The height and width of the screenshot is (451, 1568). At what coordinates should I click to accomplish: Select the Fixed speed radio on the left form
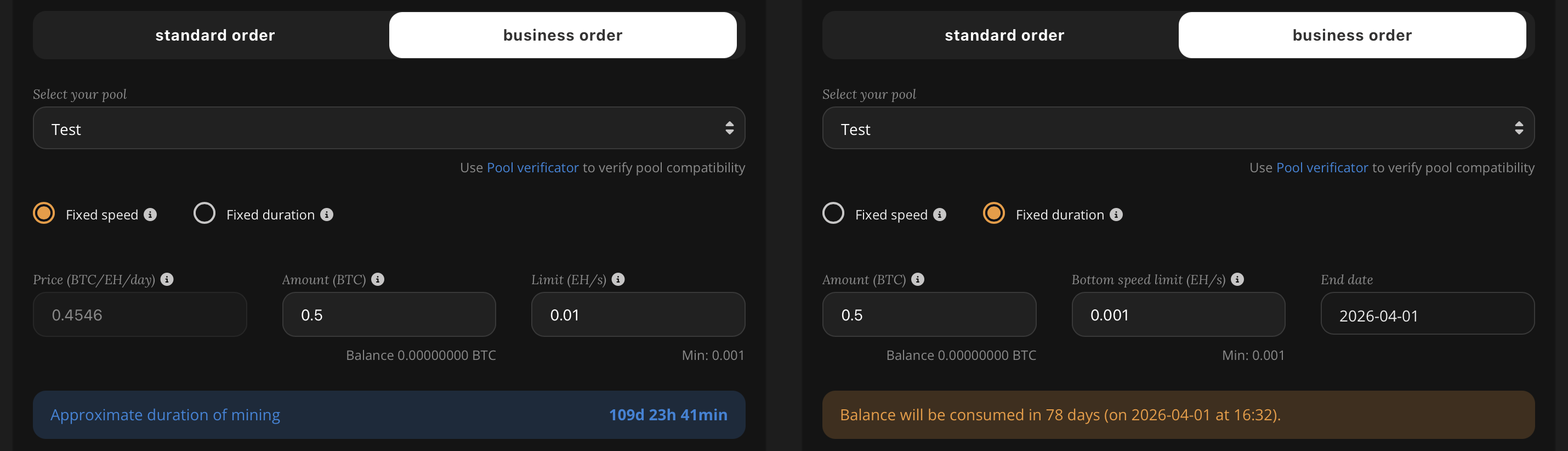44,213
